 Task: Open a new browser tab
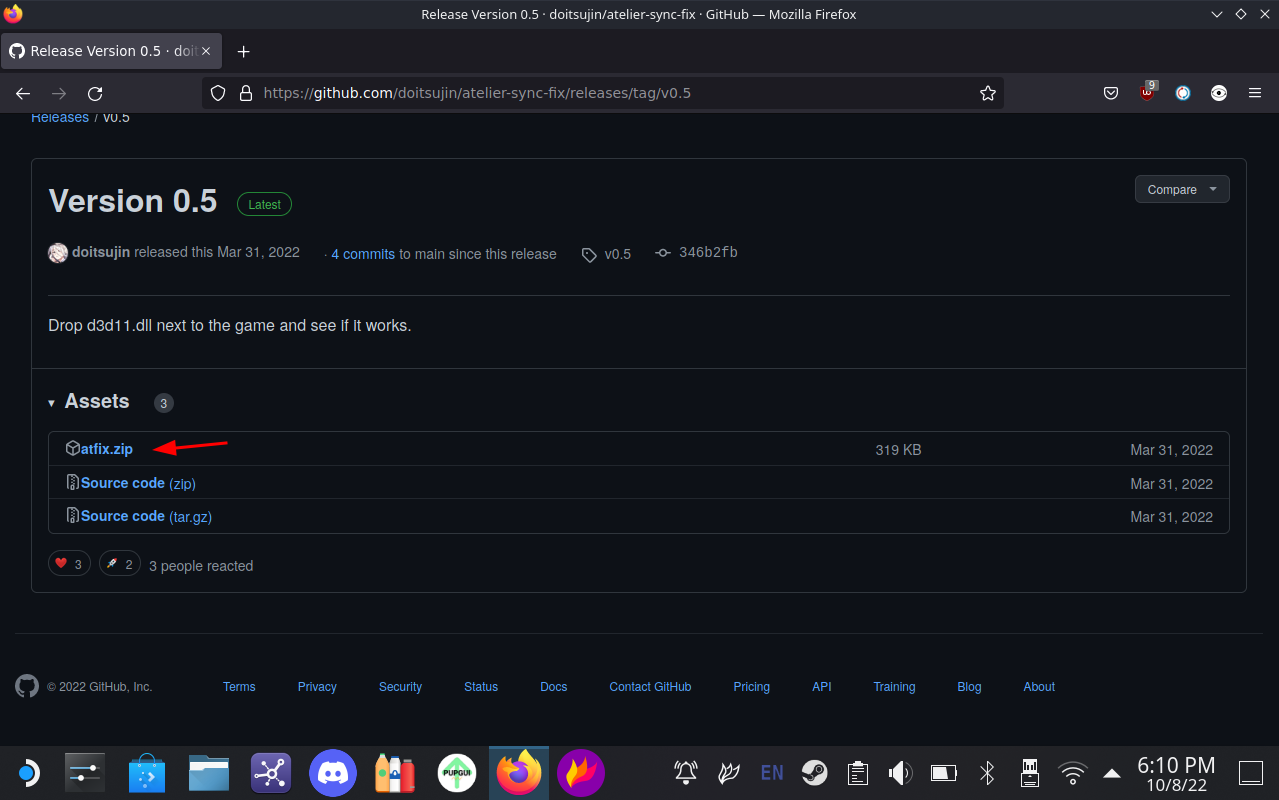tap(243, 51)
